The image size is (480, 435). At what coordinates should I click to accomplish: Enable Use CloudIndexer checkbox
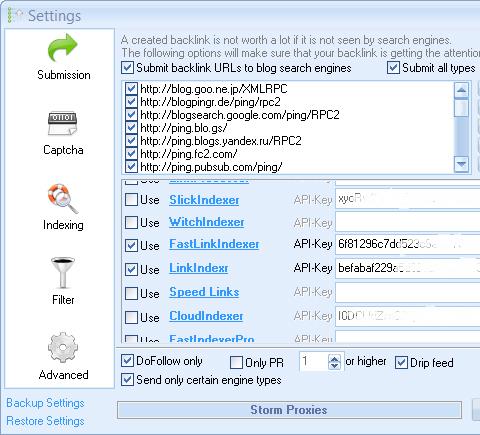pyautogui.click(x=131, y=317)
